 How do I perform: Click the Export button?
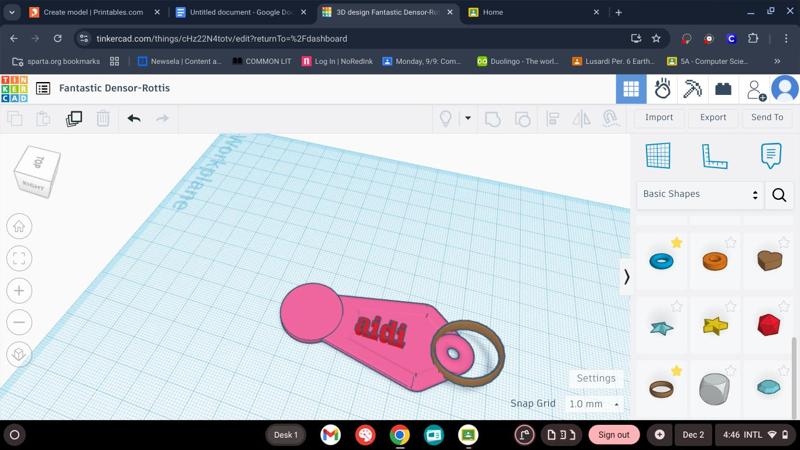713,117
